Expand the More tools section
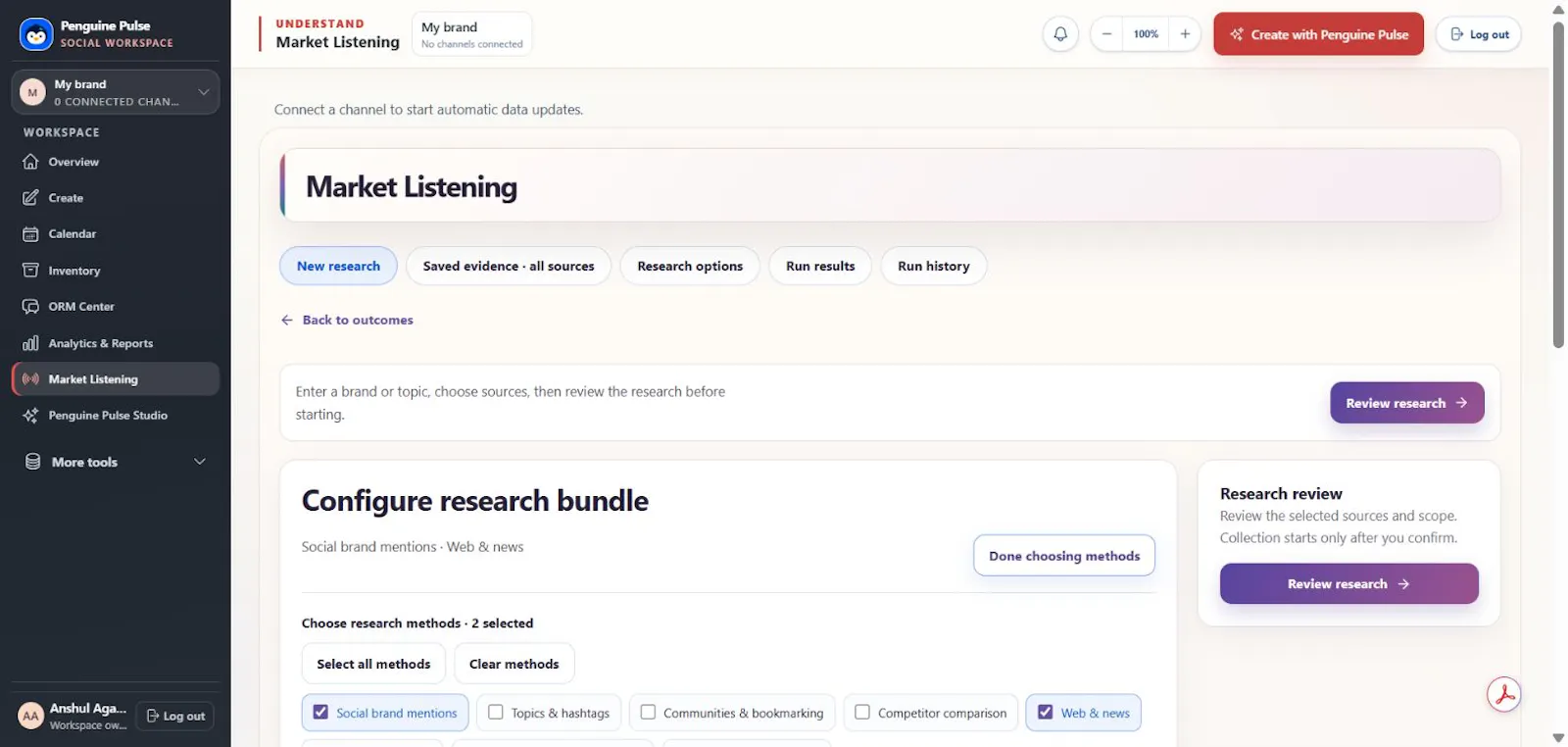Screen dimensions: 1568x747 116,462
